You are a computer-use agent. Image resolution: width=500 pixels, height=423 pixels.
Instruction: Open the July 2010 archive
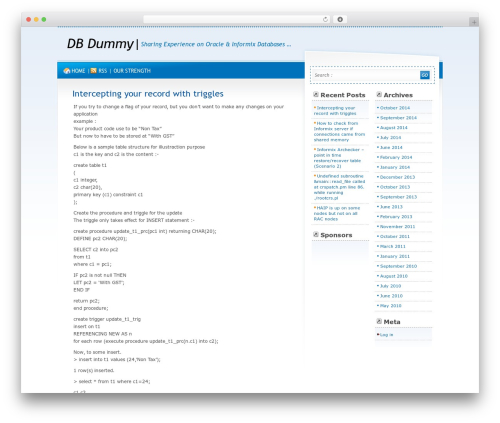pos(391,286)
